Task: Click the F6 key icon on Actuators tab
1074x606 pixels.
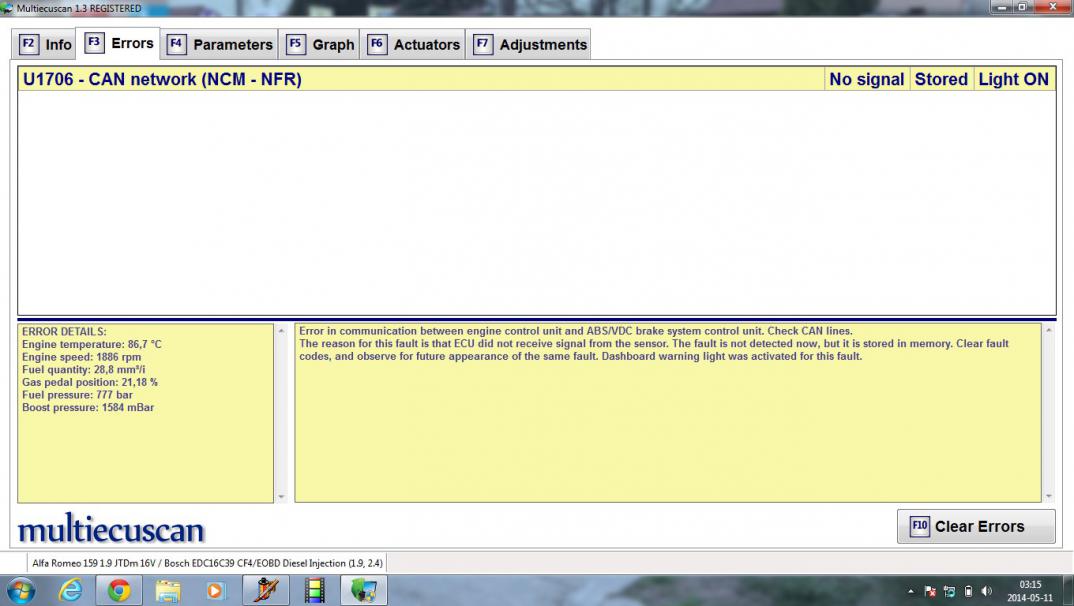Action: [x=377, y=44]
